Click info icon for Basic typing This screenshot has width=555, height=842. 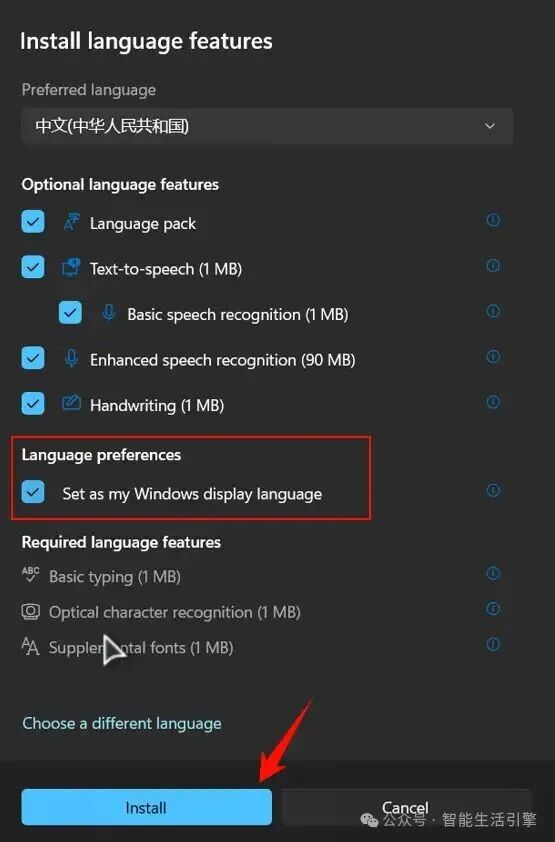click(x=493, y=574)
